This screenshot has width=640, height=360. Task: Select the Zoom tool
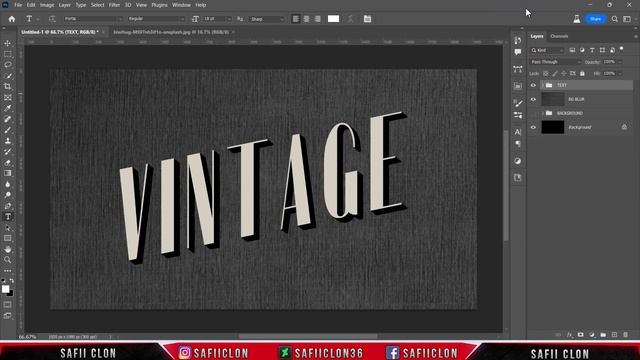coord(8,260)
